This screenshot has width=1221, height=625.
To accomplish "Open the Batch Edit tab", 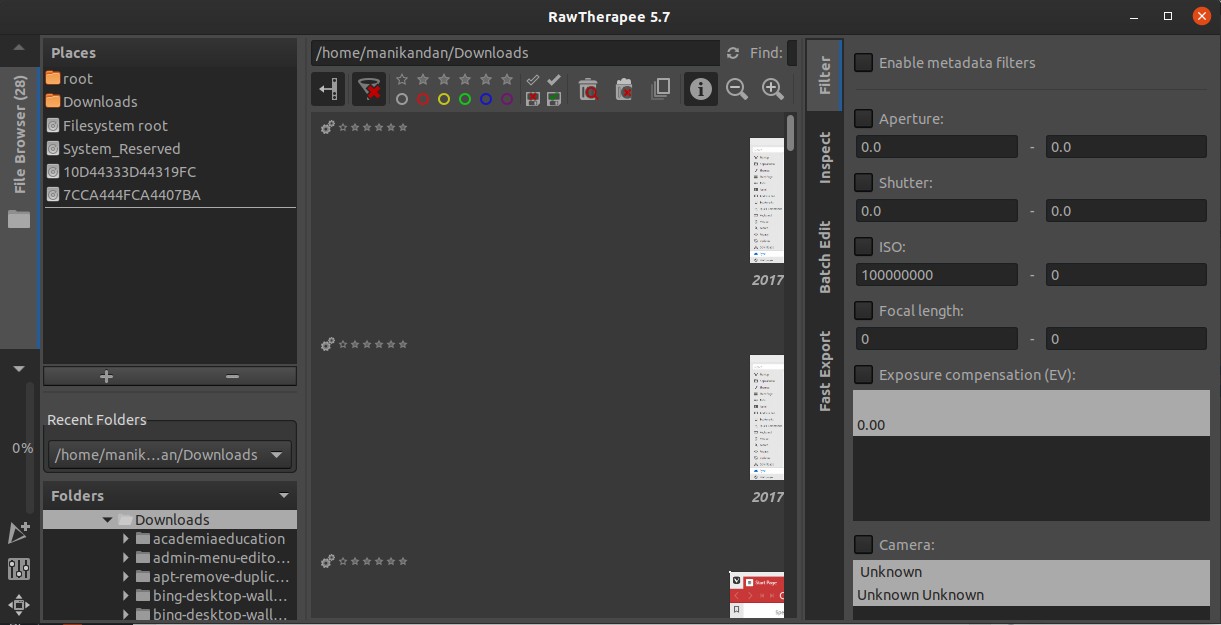I will 825,257.
